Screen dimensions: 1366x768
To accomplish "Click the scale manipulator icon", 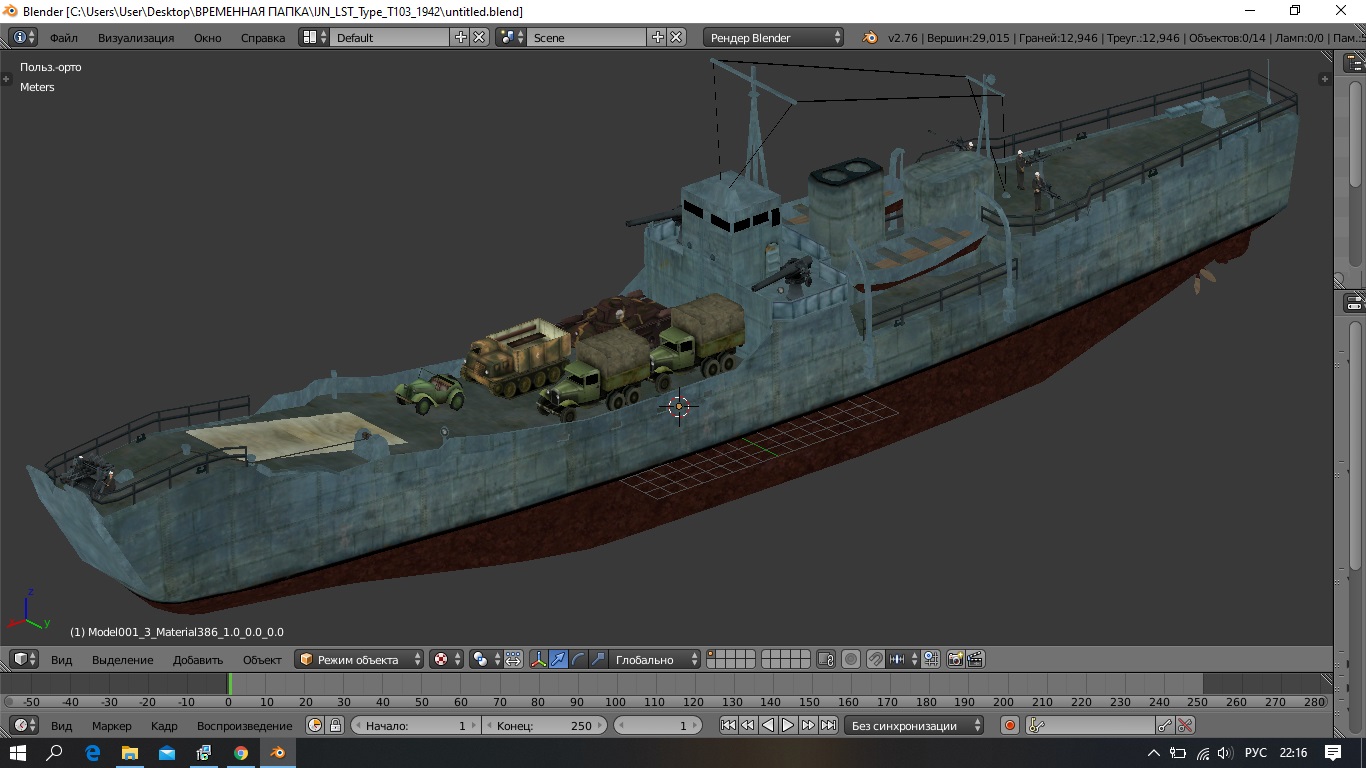I will (598, 660).
